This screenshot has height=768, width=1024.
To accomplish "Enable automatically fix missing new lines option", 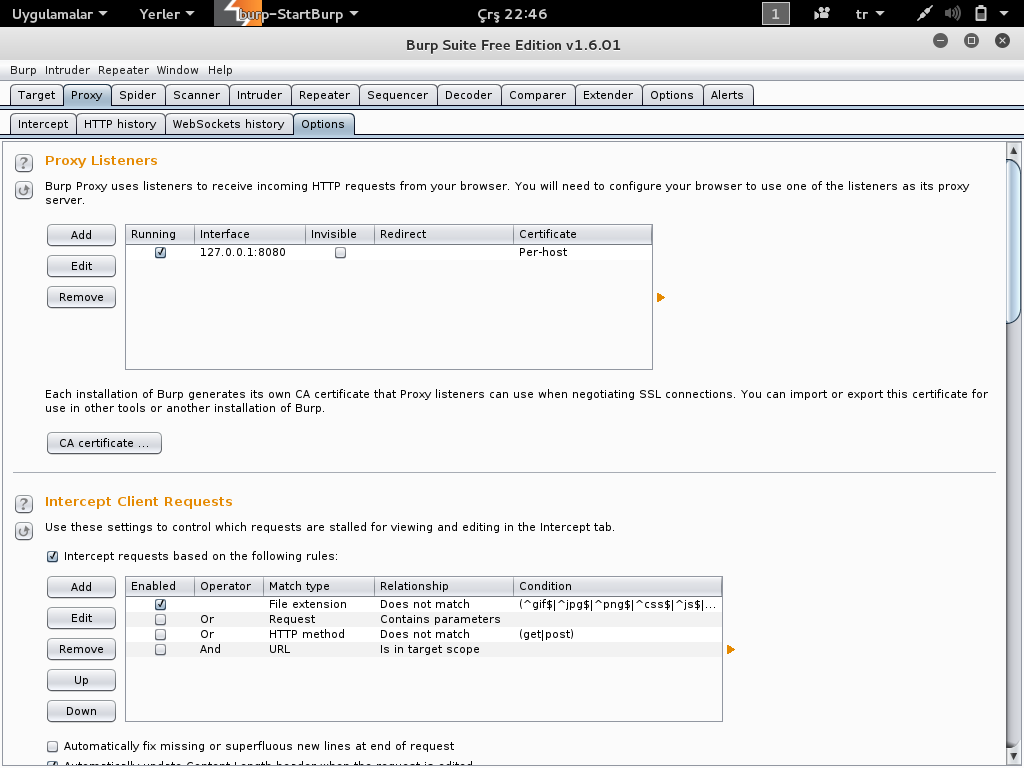I will tap(52, 746).
